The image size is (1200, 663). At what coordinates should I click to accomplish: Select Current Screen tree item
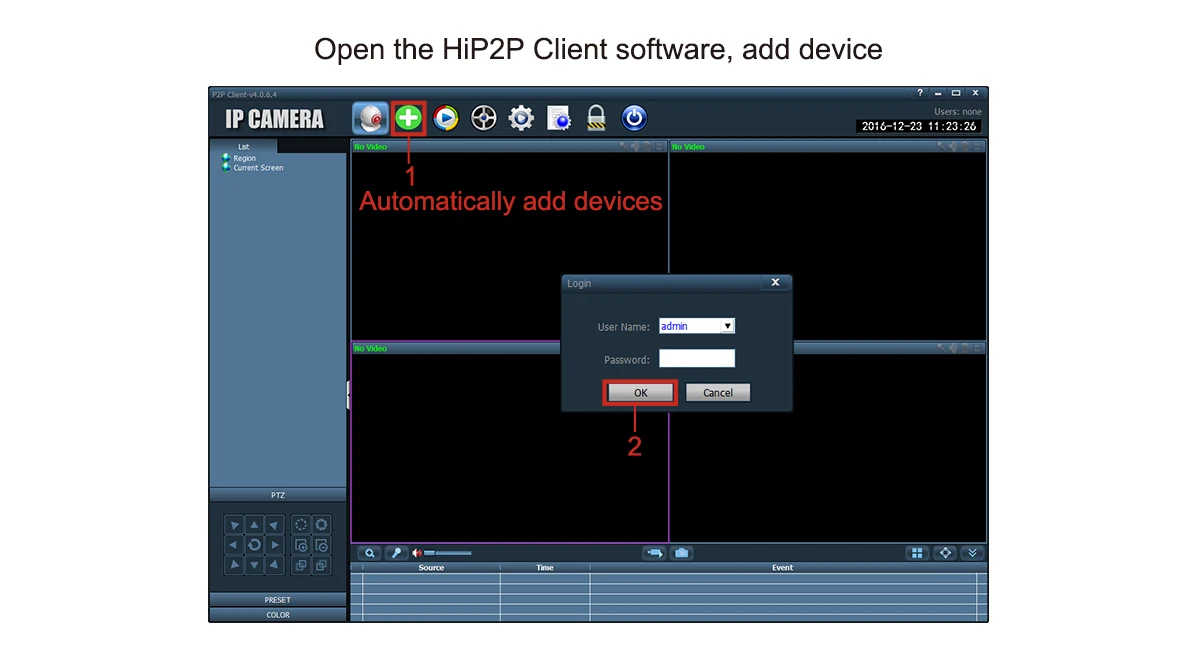258,168
